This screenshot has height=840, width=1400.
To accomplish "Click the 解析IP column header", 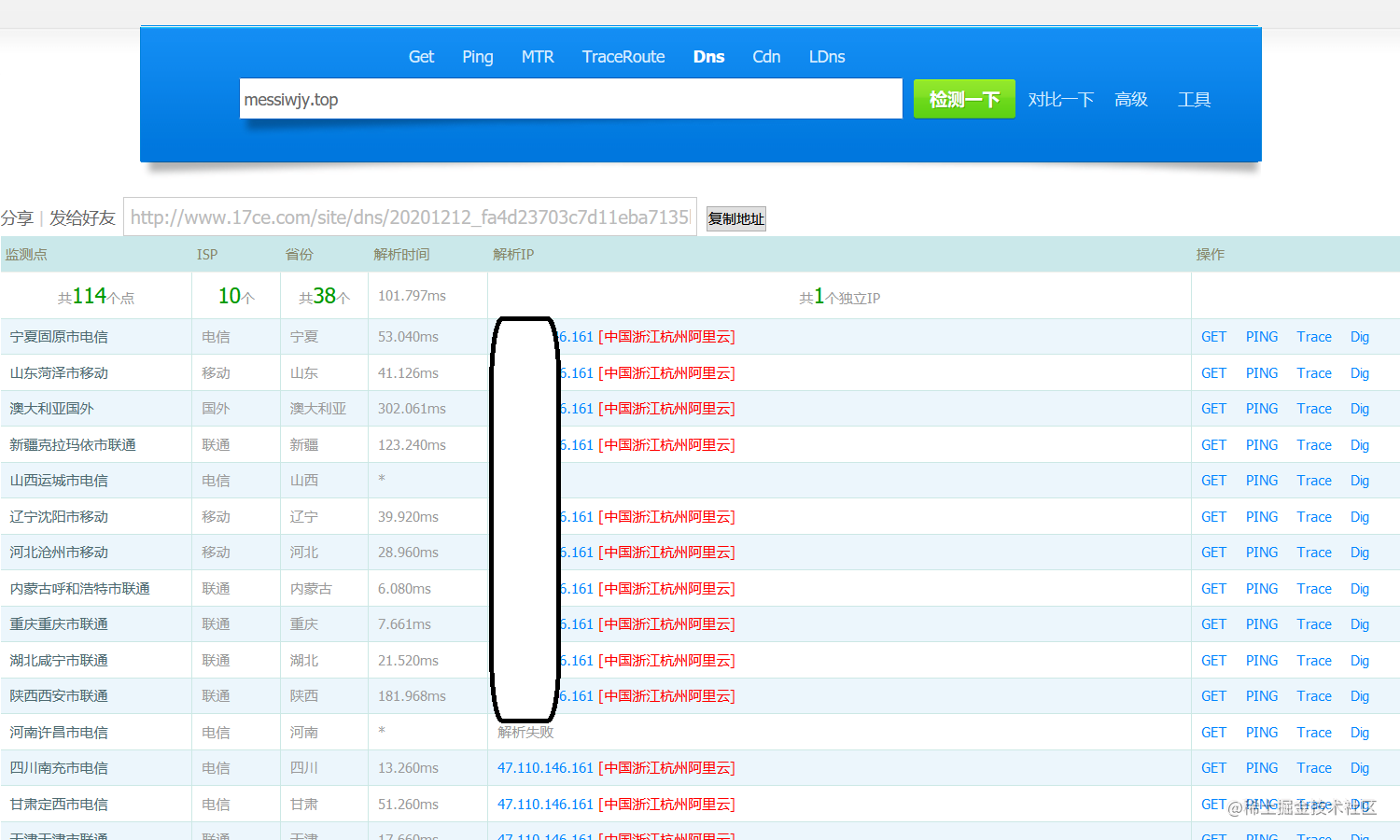I will (513, 254).
